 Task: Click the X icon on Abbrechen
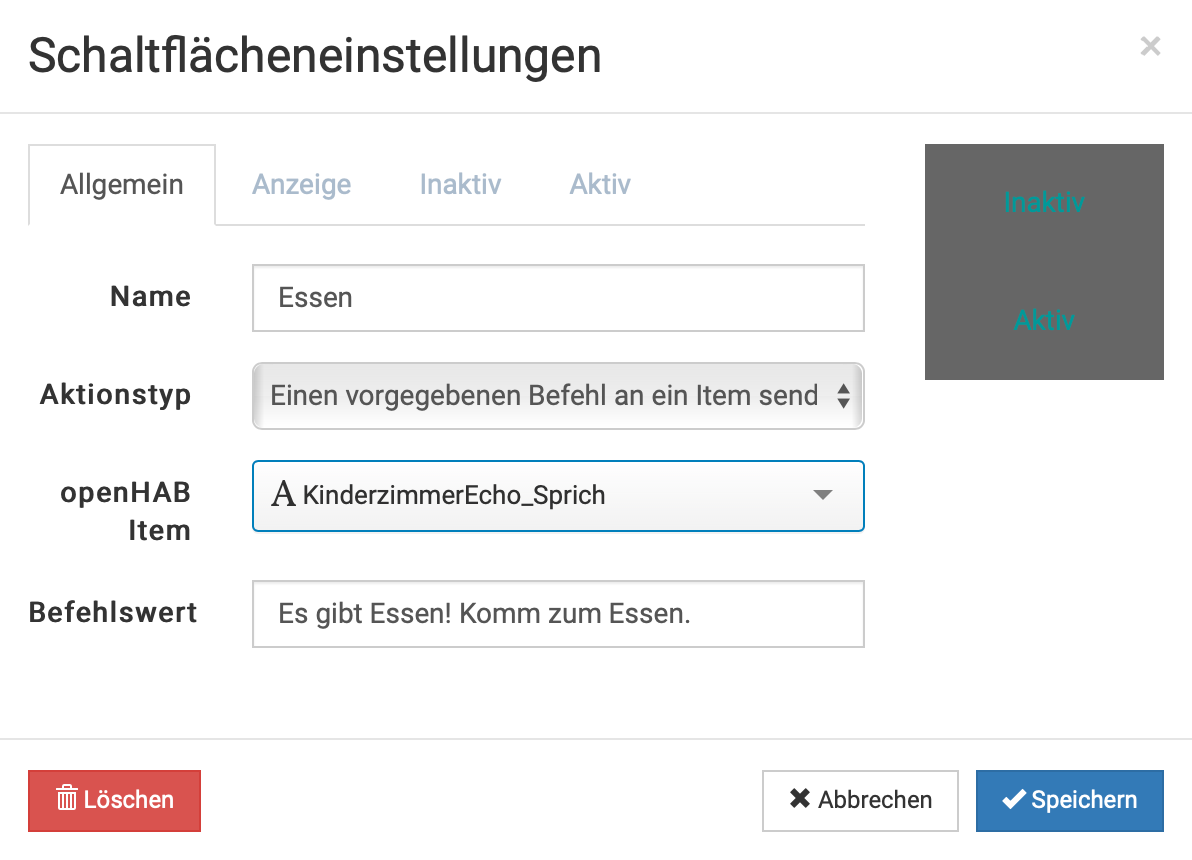click(x=800, y=800)
